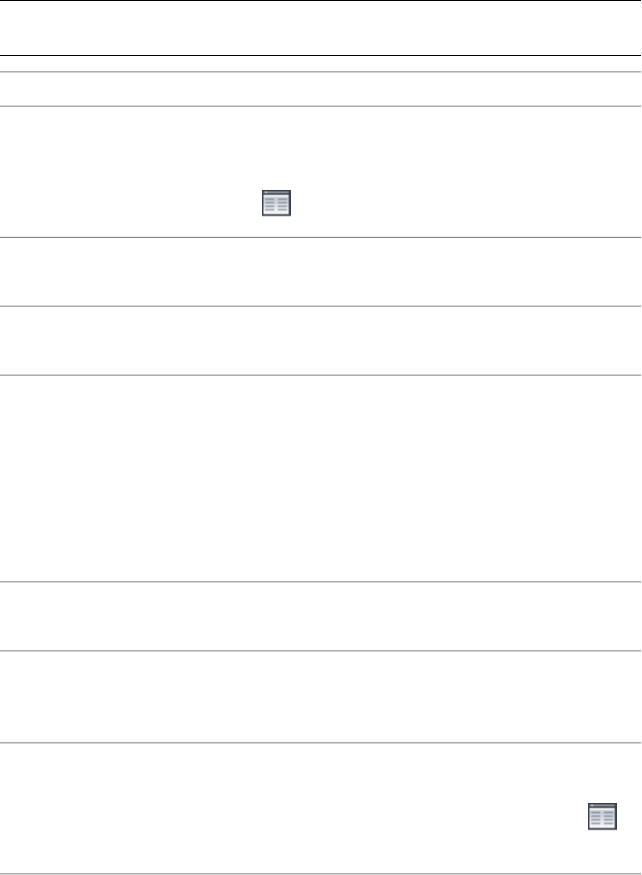The width and height of the screenshot is (642, 875).
Task: Select the empty row directly below the first icon row
Action: [x=321, y=272]
